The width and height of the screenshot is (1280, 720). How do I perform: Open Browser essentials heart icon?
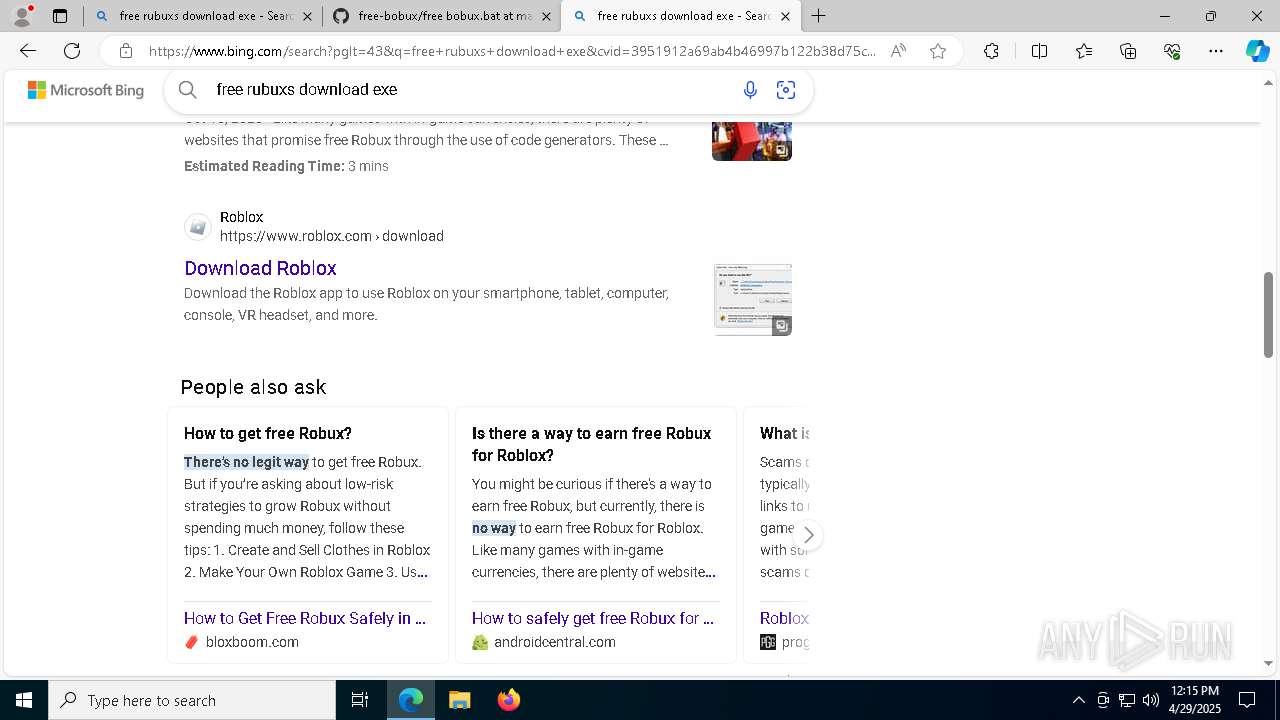click(1172, 51)
